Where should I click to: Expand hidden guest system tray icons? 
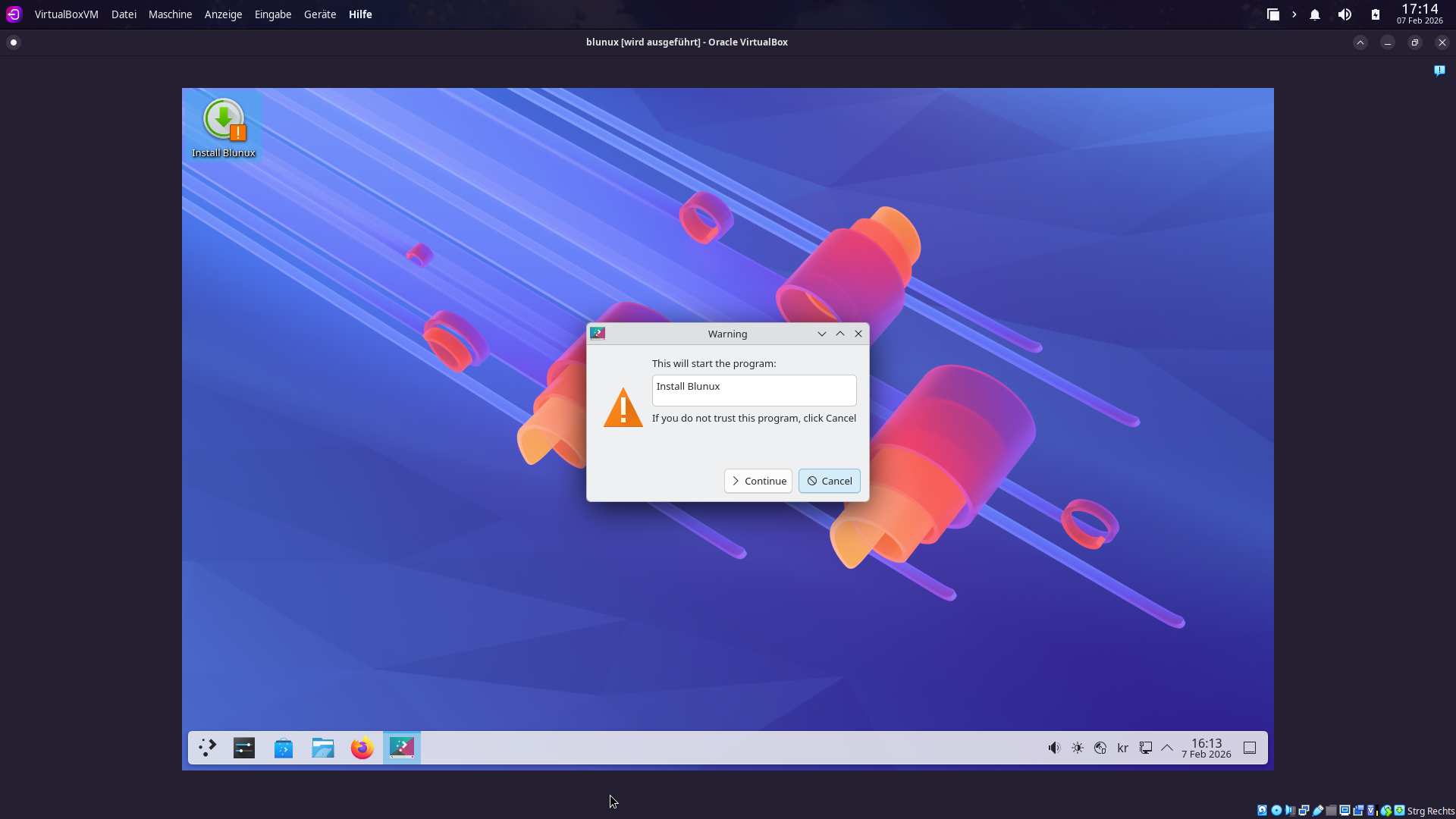(1167, 748)
